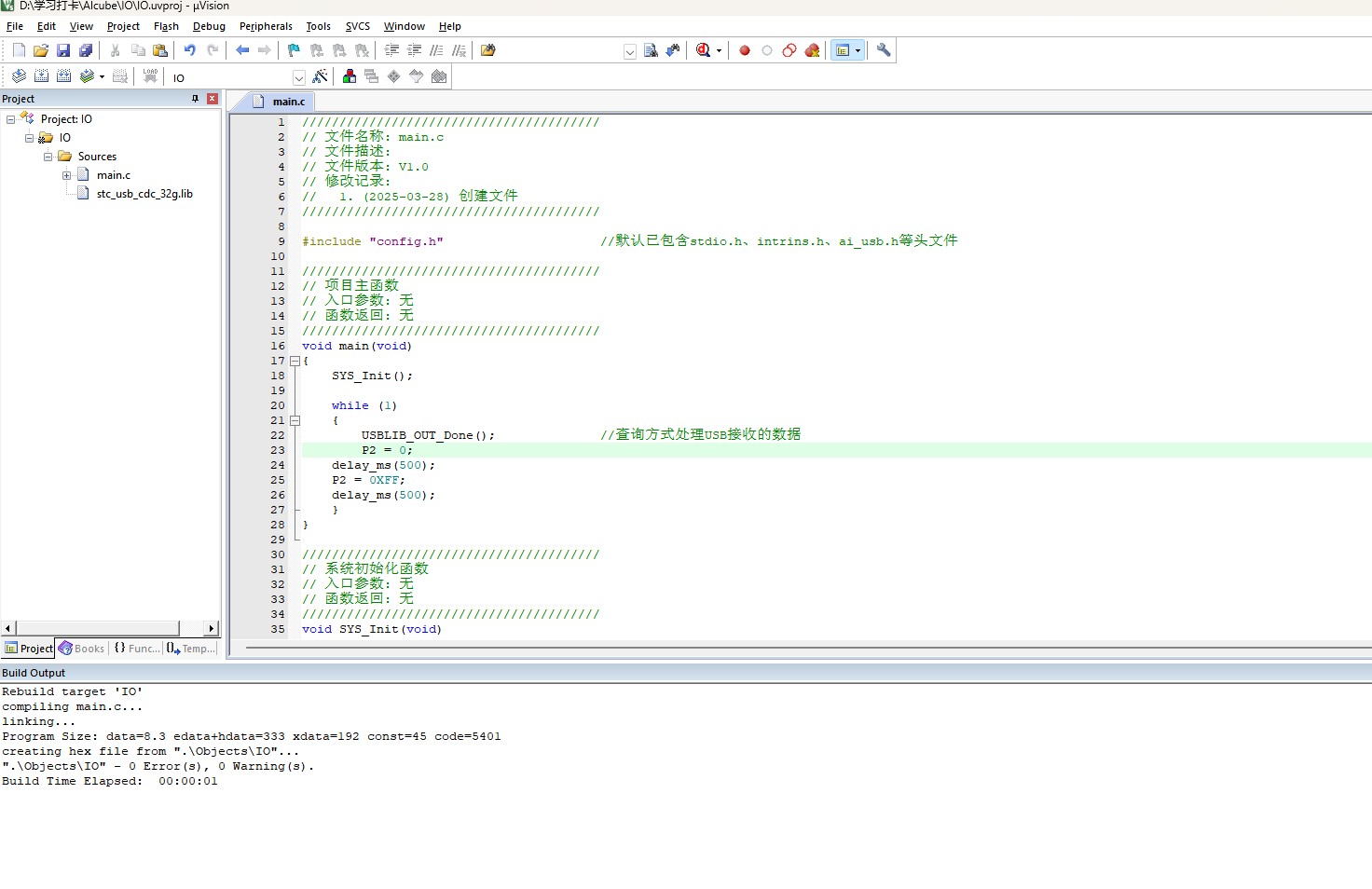Click the Build target icon

coord(41,76)
